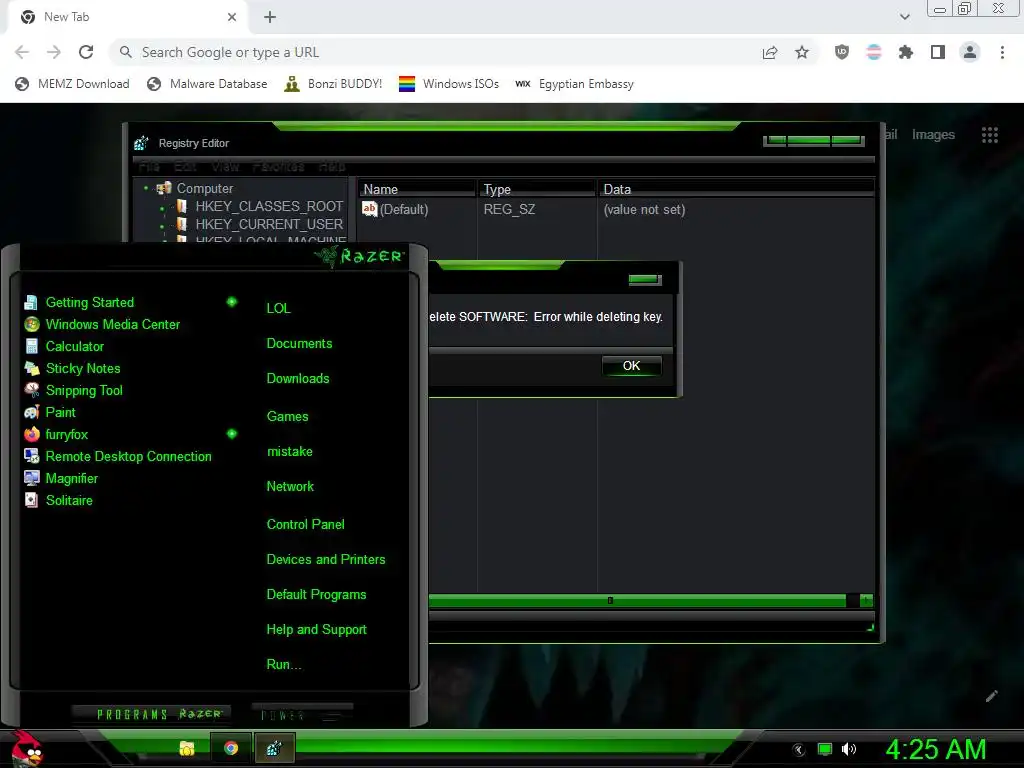The width and height of the screenshot is (1024, 768).
Task: Reload the page in Chrome
Action: (86, 52)
